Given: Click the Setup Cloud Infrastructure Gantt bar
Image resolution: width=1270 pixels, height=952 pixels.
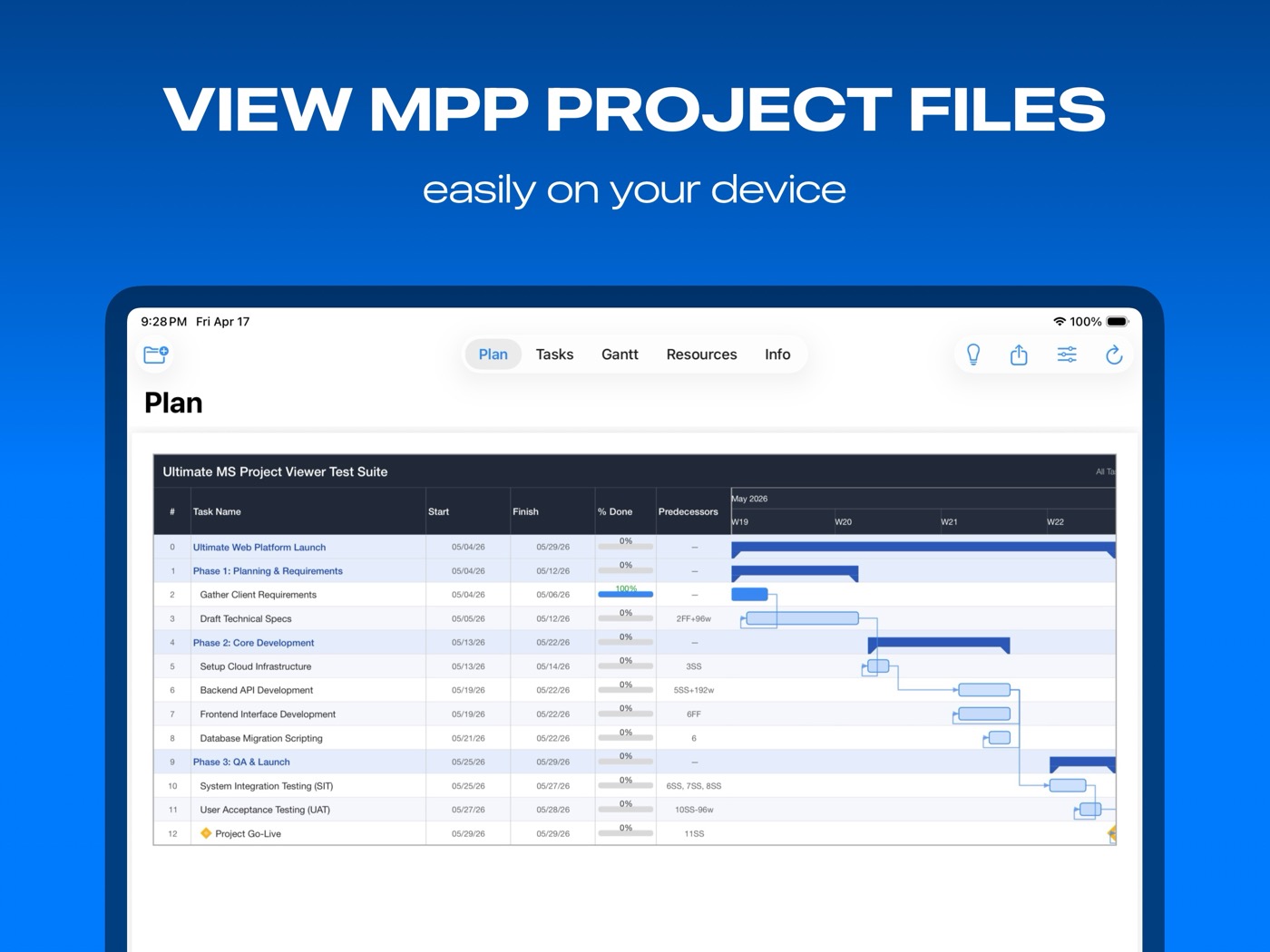Looking at the screenshot, I should click(x=878, y=666).
